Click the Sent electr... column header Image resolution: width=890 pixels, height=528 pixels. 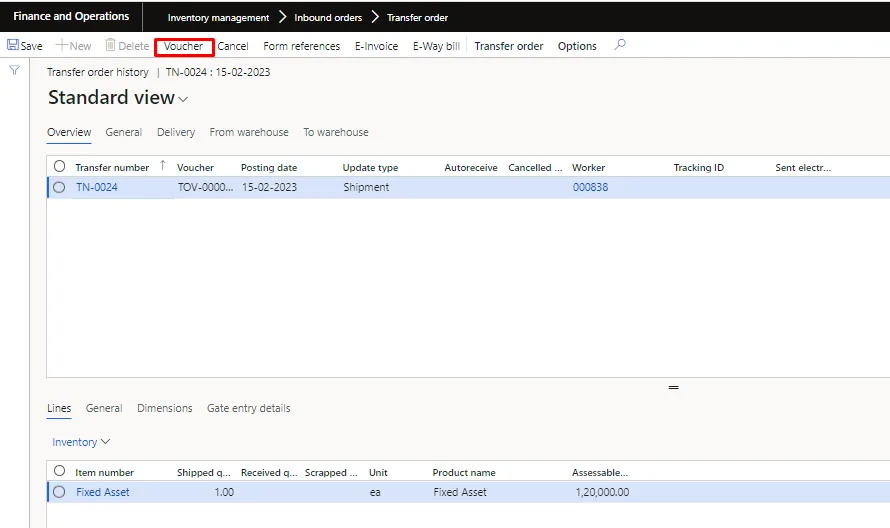pos(803,167)
